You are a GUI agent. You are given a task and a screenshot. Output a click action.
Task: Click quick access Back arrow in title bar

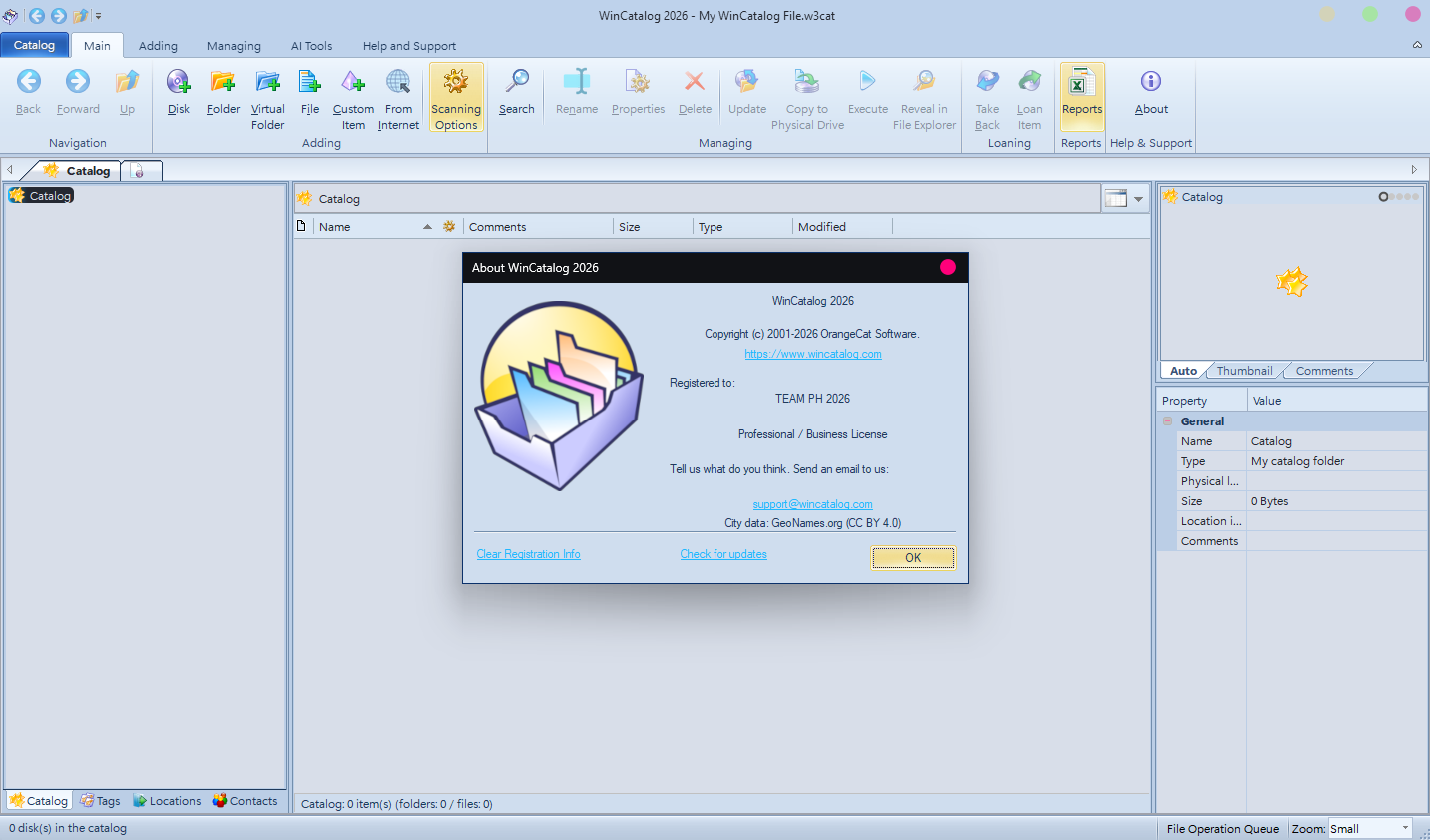37,15
